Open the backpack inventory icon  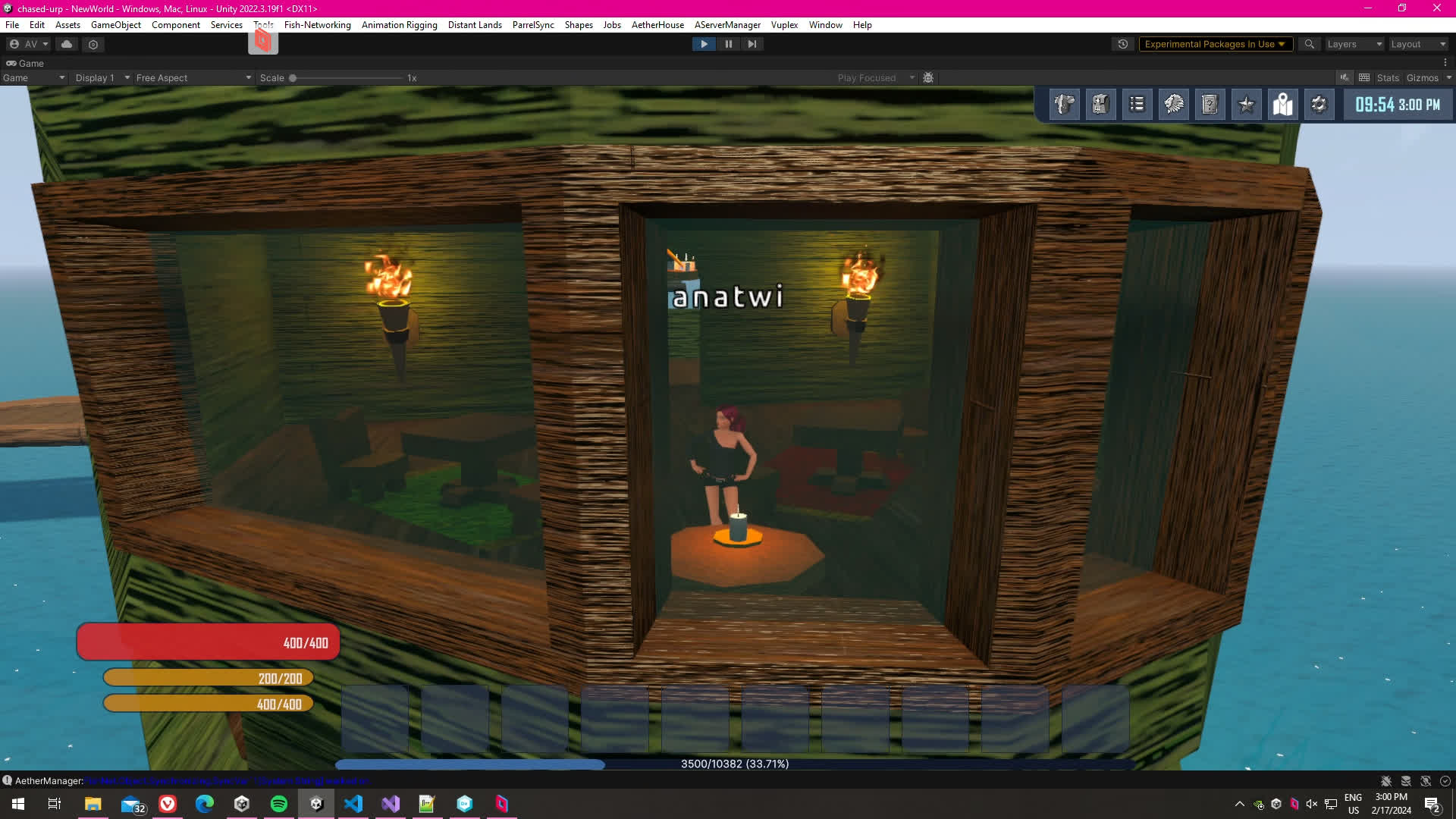1100,105
